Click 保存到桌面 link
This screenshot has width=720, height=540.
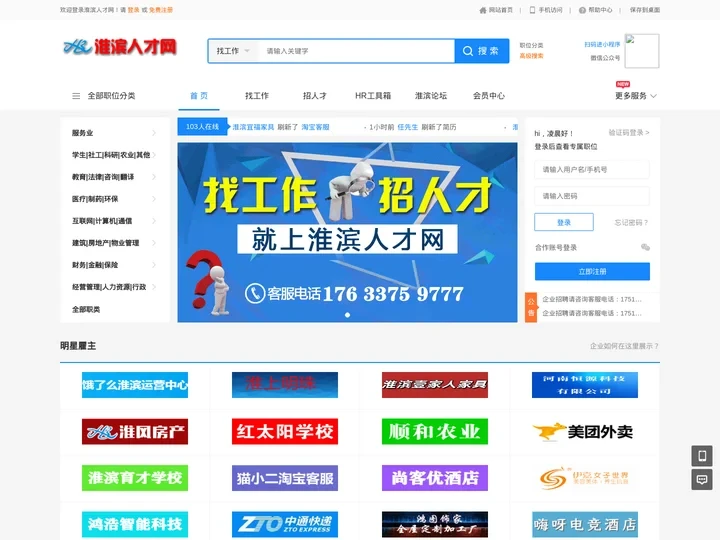[645, 10]
